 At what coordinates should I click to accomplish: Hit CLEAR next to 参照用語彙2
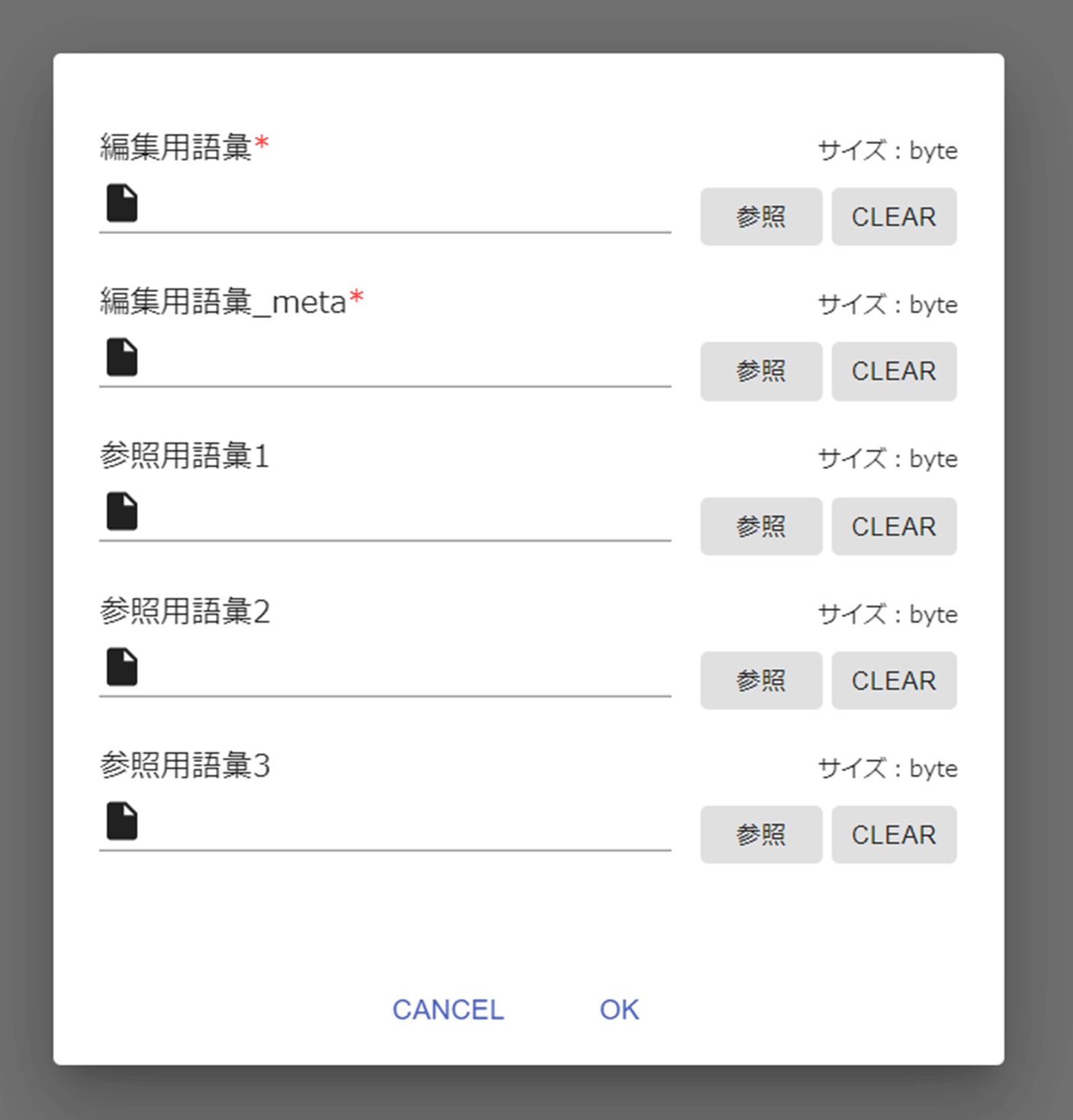pyautogui.click(x=894, y=681)
